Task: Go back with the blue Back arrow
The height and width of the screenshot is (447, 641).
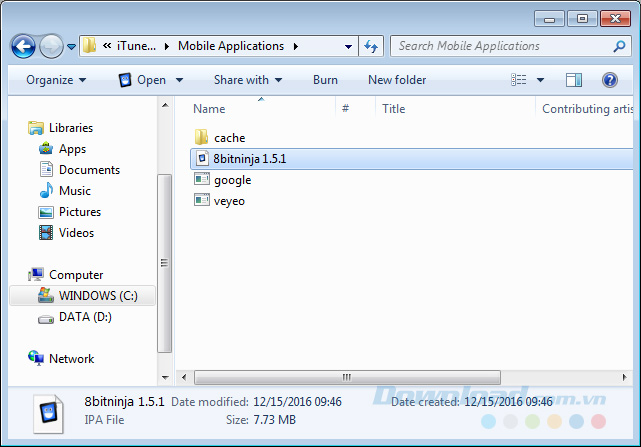Action: 23,46
